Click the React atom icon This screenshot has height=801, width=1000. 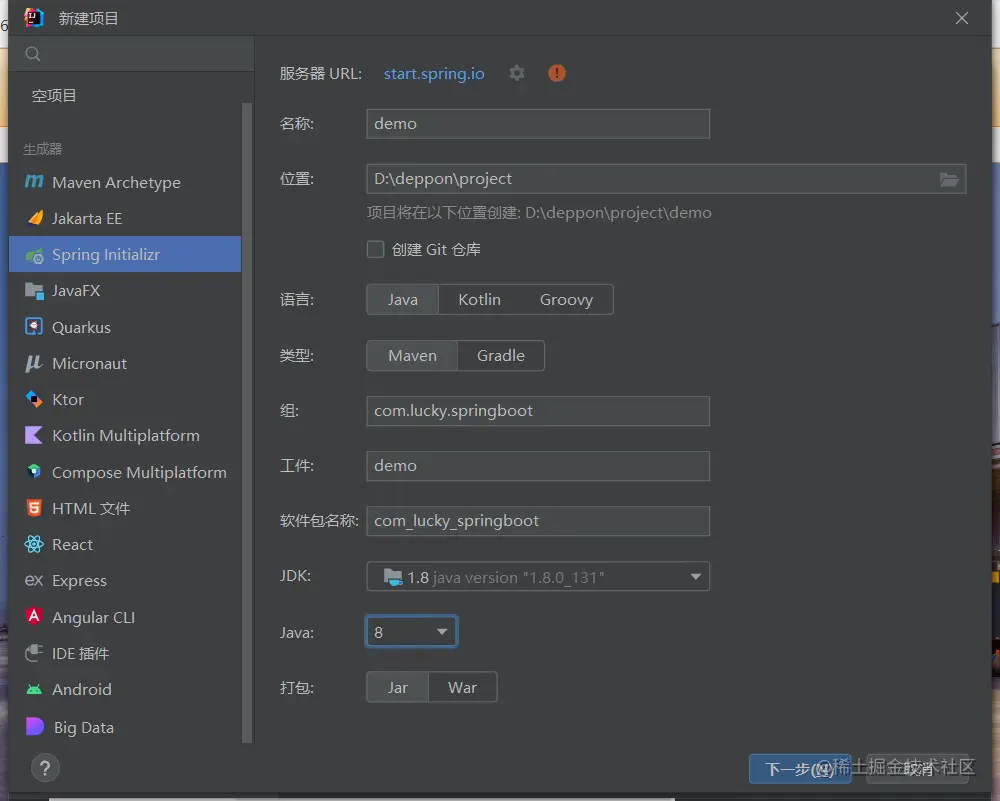coord(34,544)
